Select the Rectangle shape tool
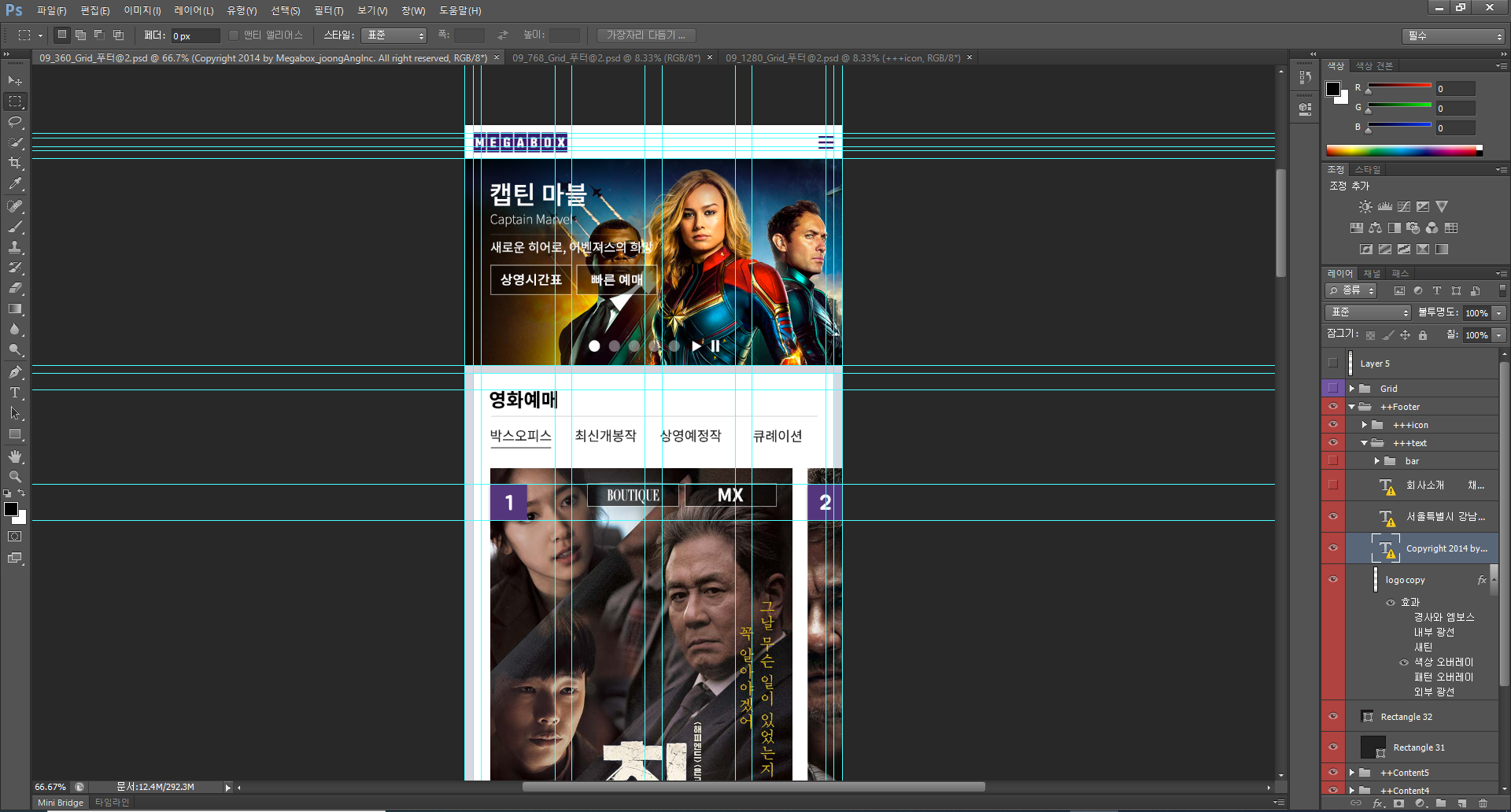The image size is (1511, 812). click(15, 434)
